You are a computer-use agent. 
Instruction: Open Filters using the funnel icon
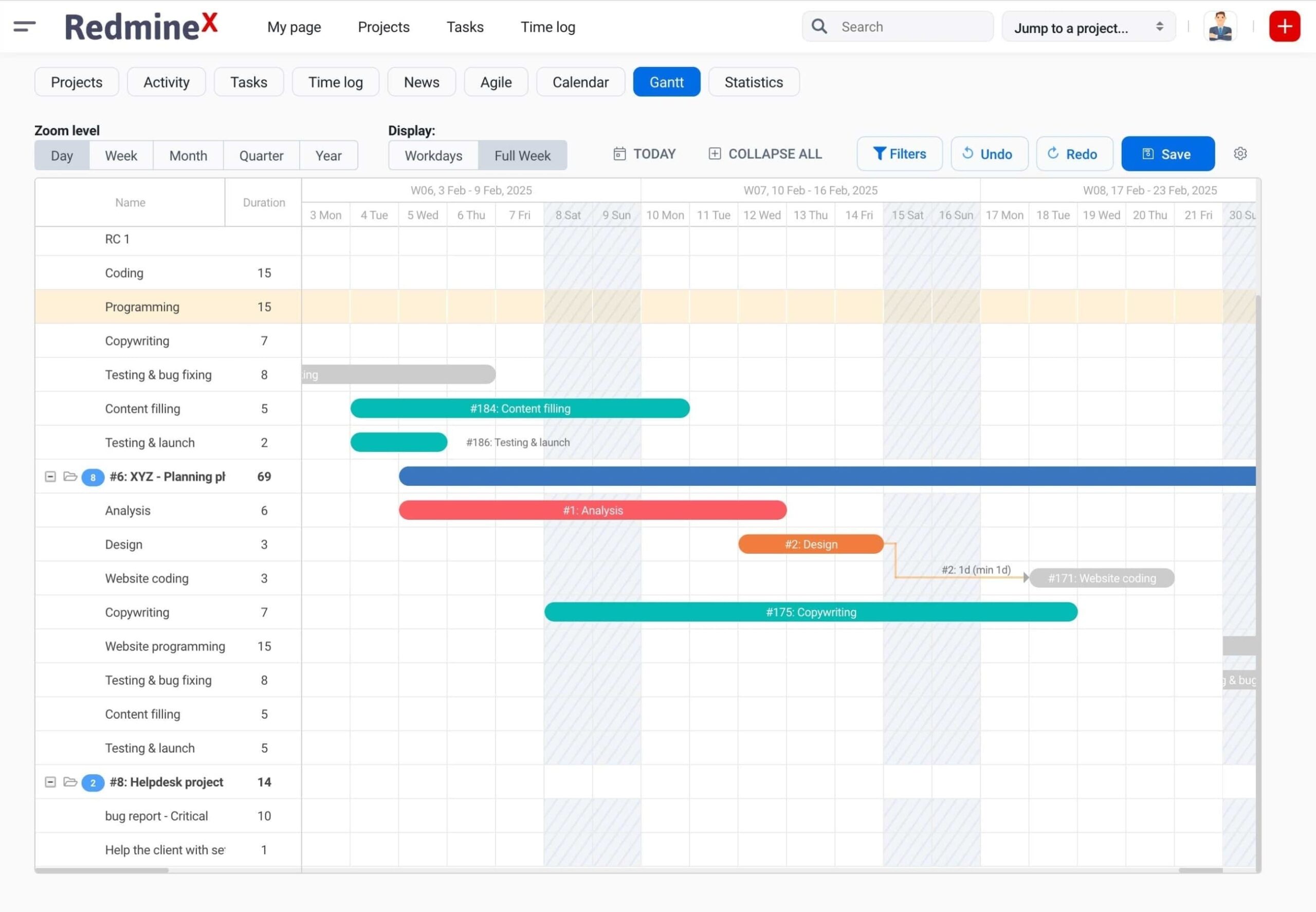point(880,153)
